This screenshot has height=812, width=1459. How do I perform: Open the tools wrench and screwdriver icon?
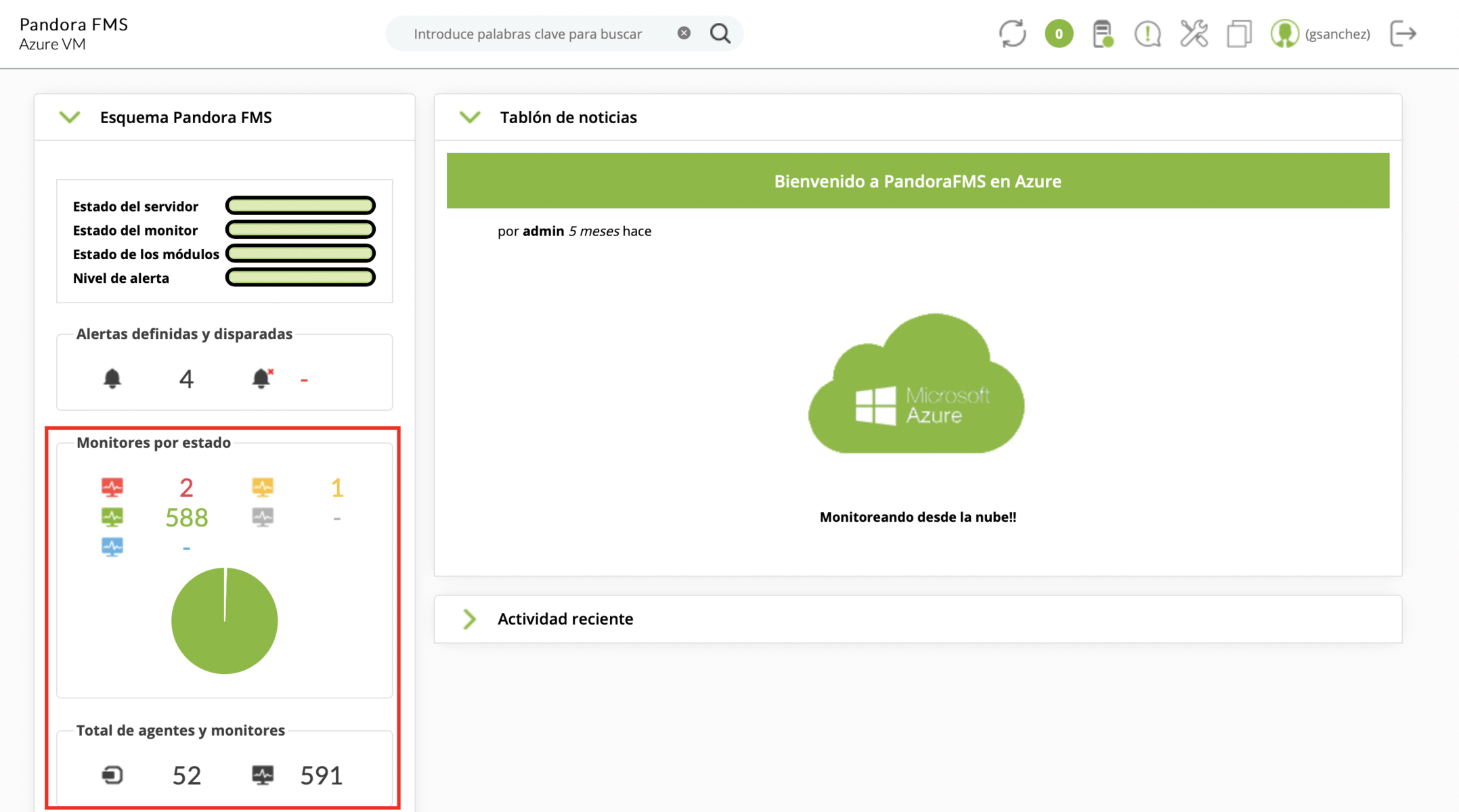coord(1194,34)
